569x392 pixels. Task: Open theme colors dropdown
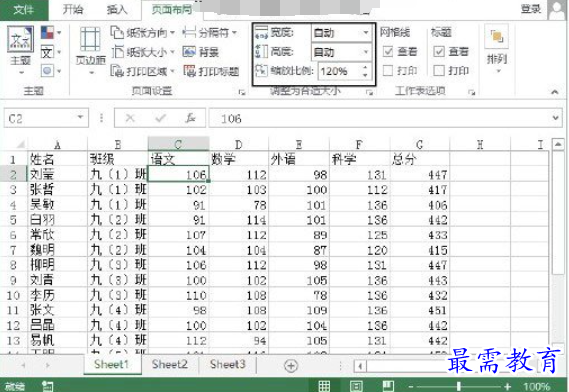coord(50,33)
